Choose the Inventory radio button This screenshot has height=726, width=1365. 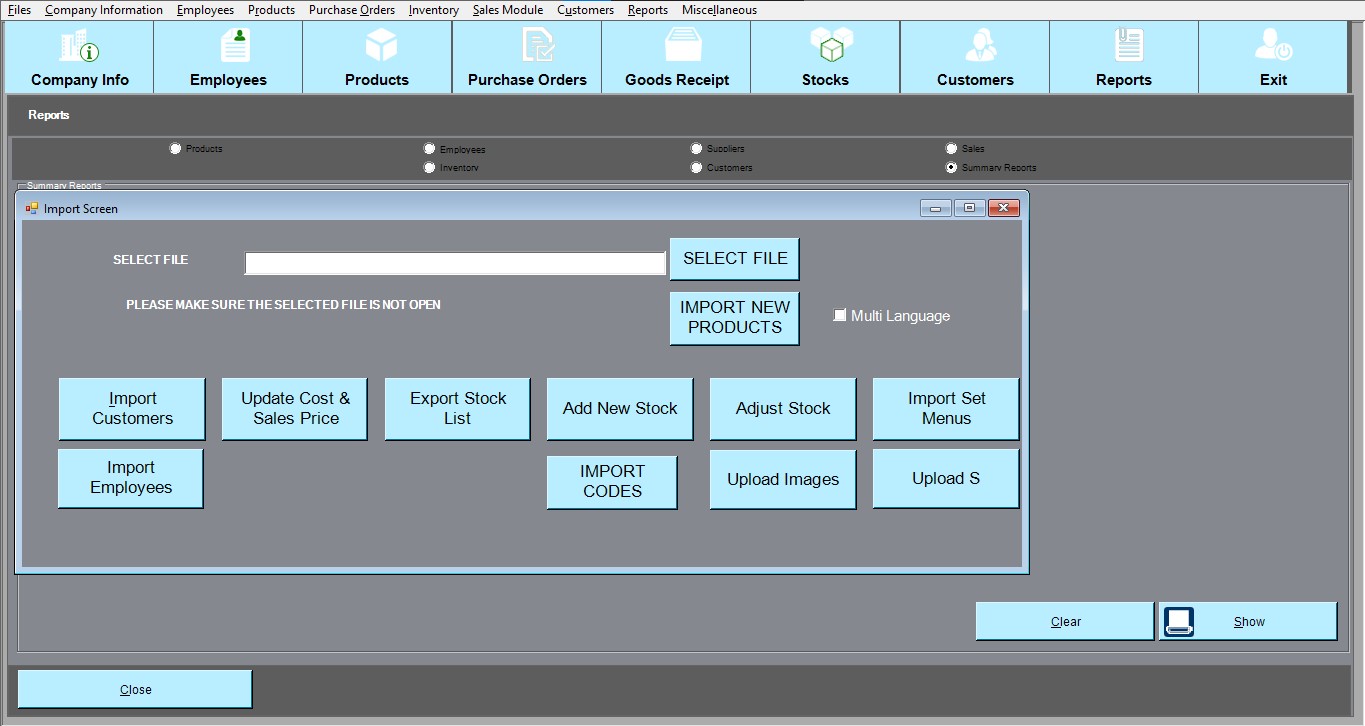(430, 168)
